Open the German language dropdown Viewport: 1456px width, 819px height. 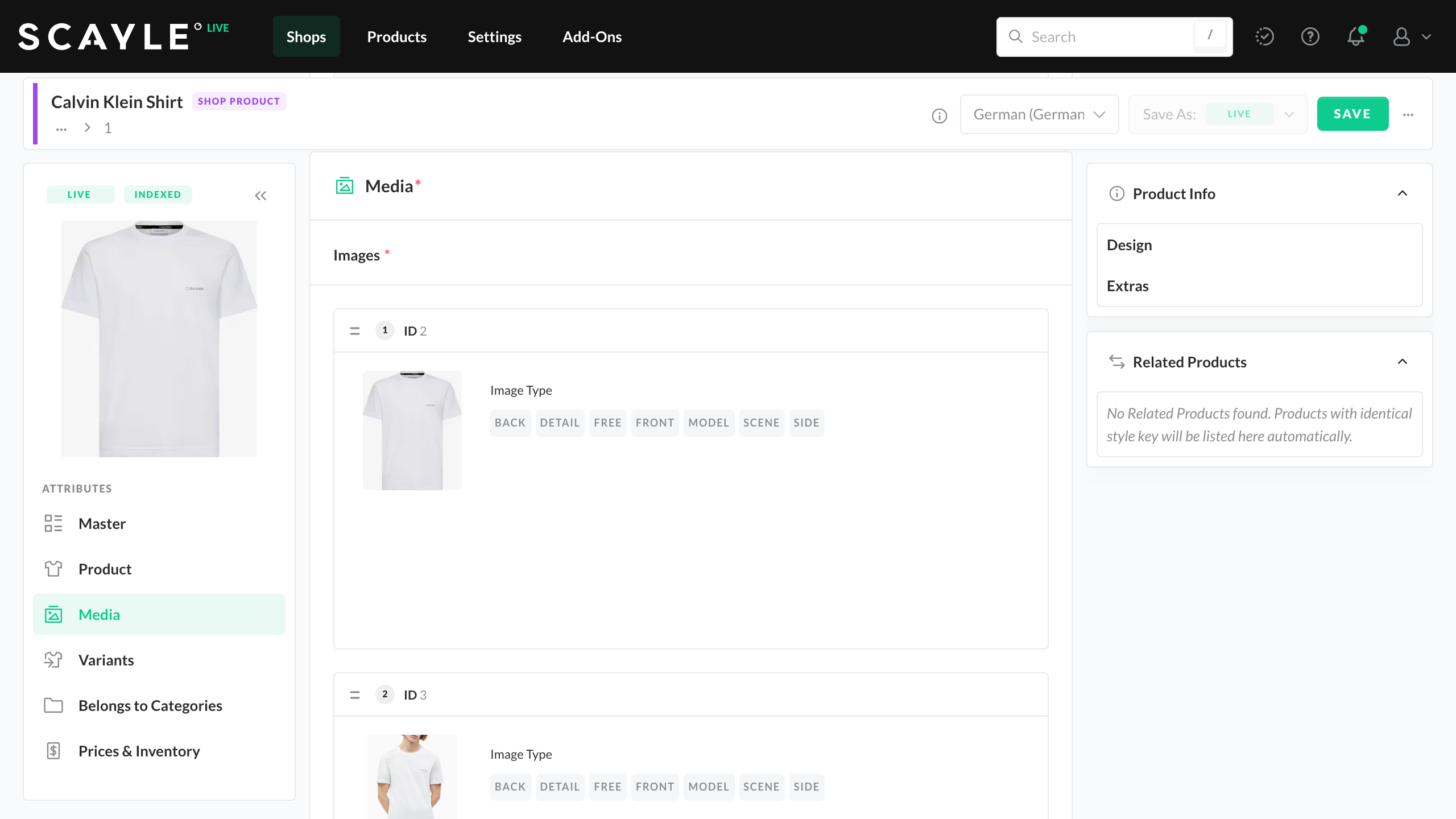pyautogui.click(x=1039, y=114)
